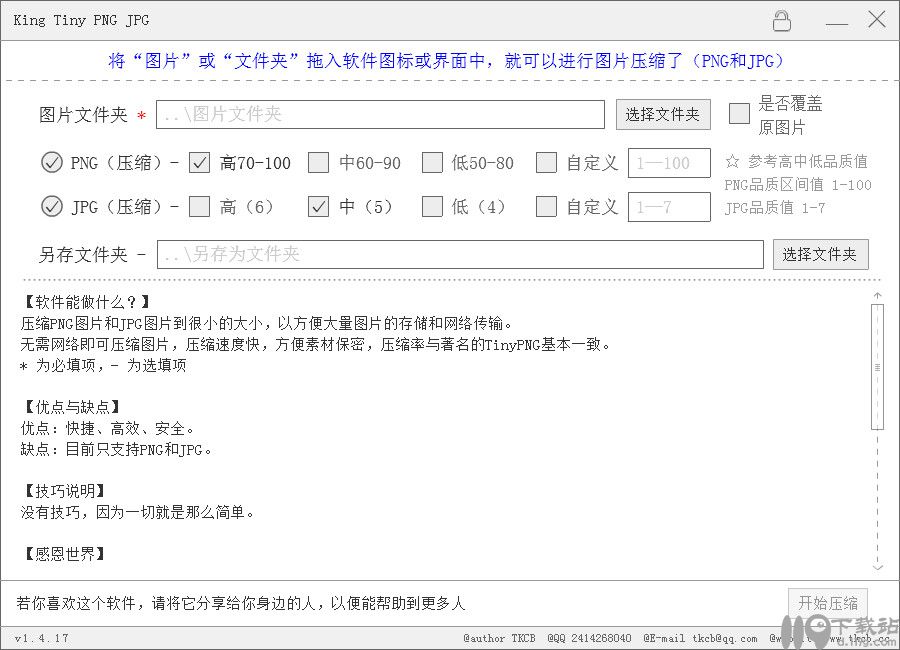
Task: Focus the 图片文件夹 path input field
Action: click(x=380, y=114)
